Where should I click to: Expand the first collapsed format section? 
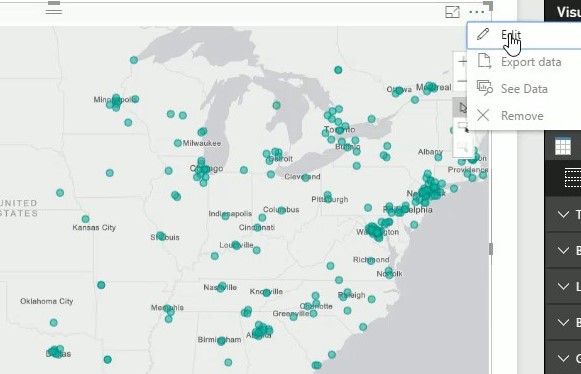tap(563, 214)
